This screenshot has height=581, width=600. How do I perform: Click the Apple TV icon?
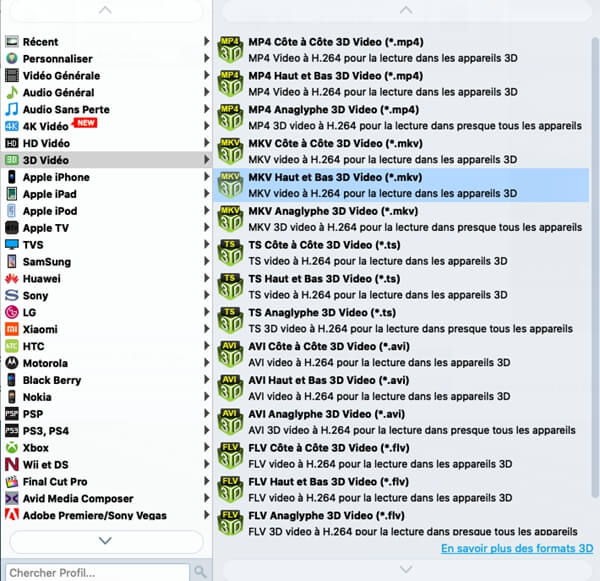click(11, 227)
